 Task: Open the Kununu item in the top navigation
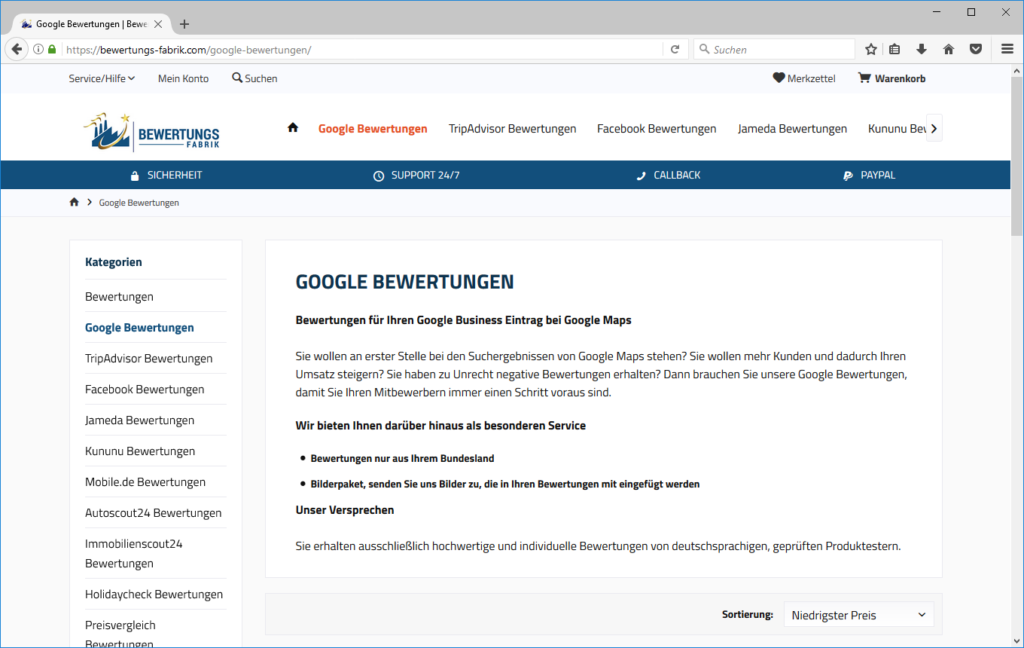pos(897,129)
